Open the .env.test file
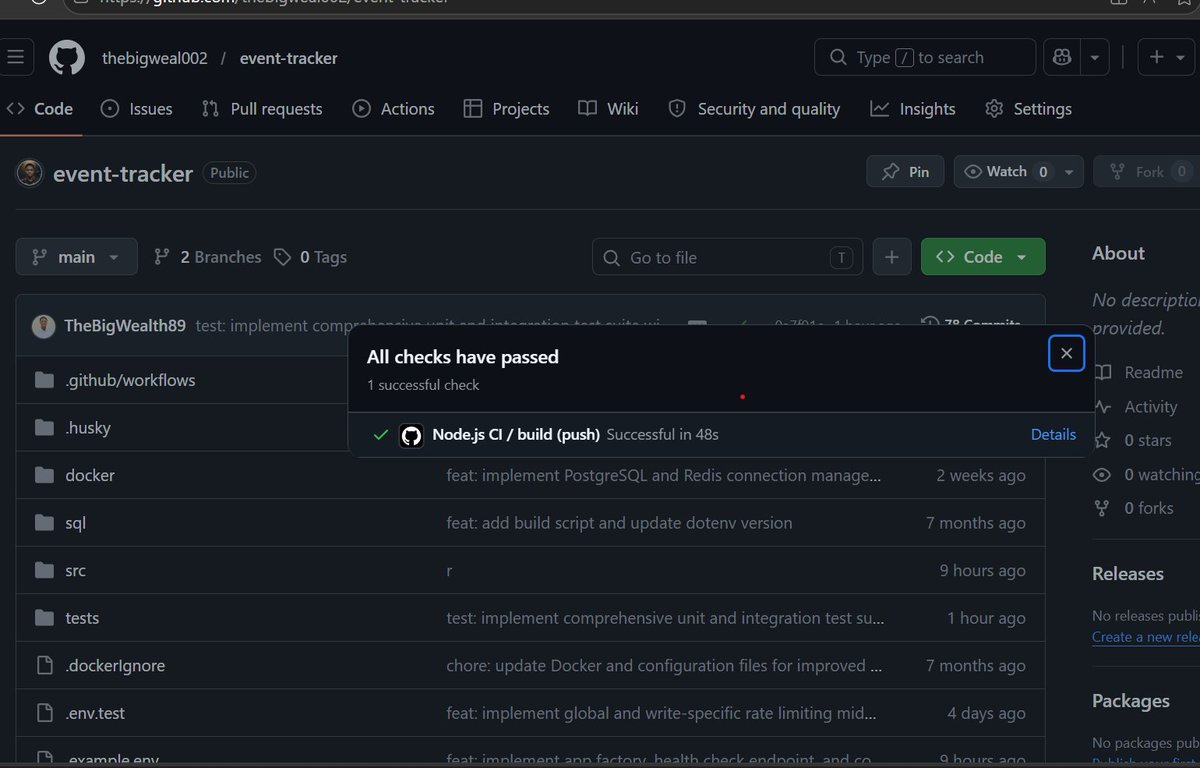1200x768 pixels. [95, 713]
